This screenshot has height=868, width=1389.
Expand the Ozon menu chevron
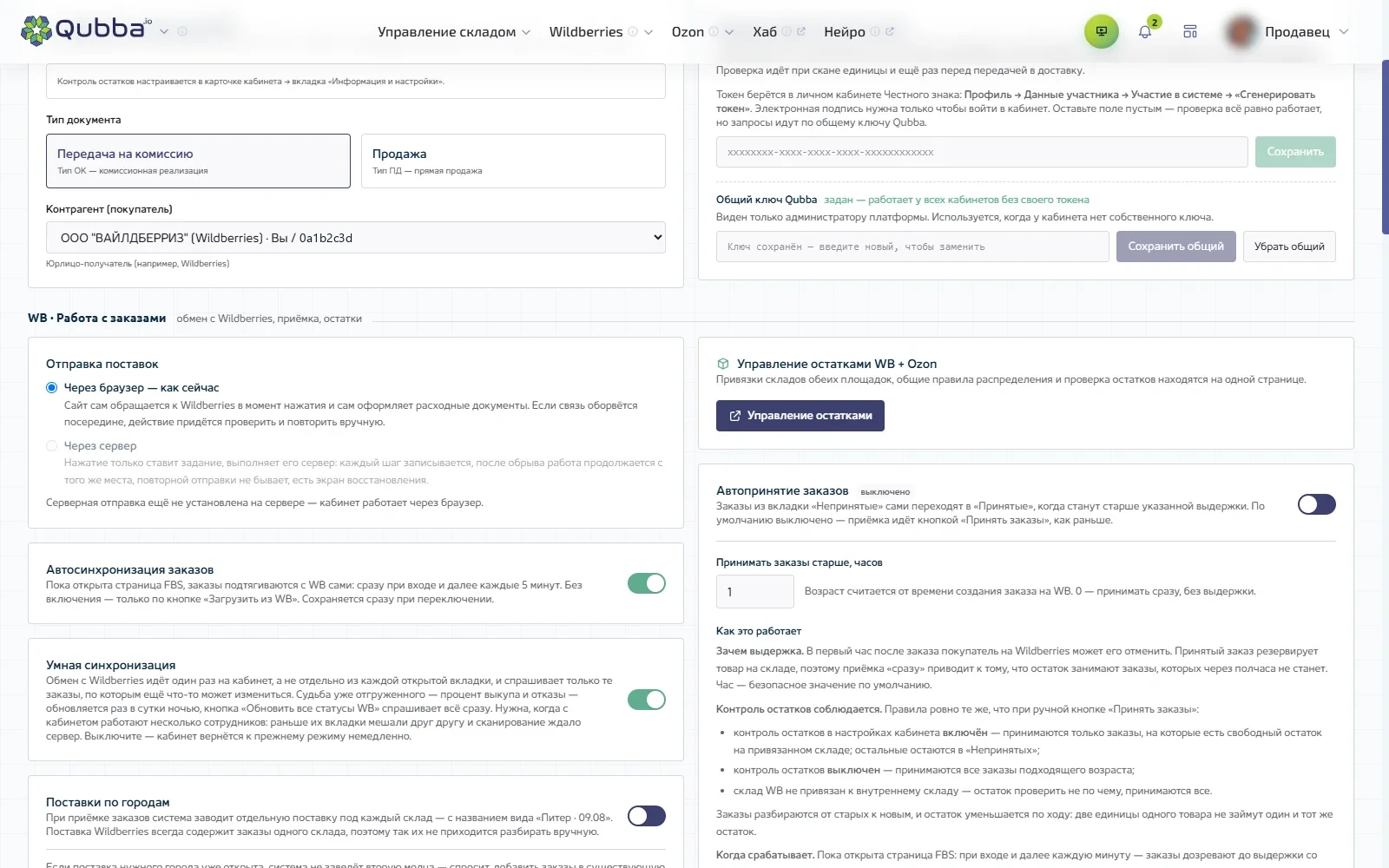pyautogui.click(x=729, y=32)
